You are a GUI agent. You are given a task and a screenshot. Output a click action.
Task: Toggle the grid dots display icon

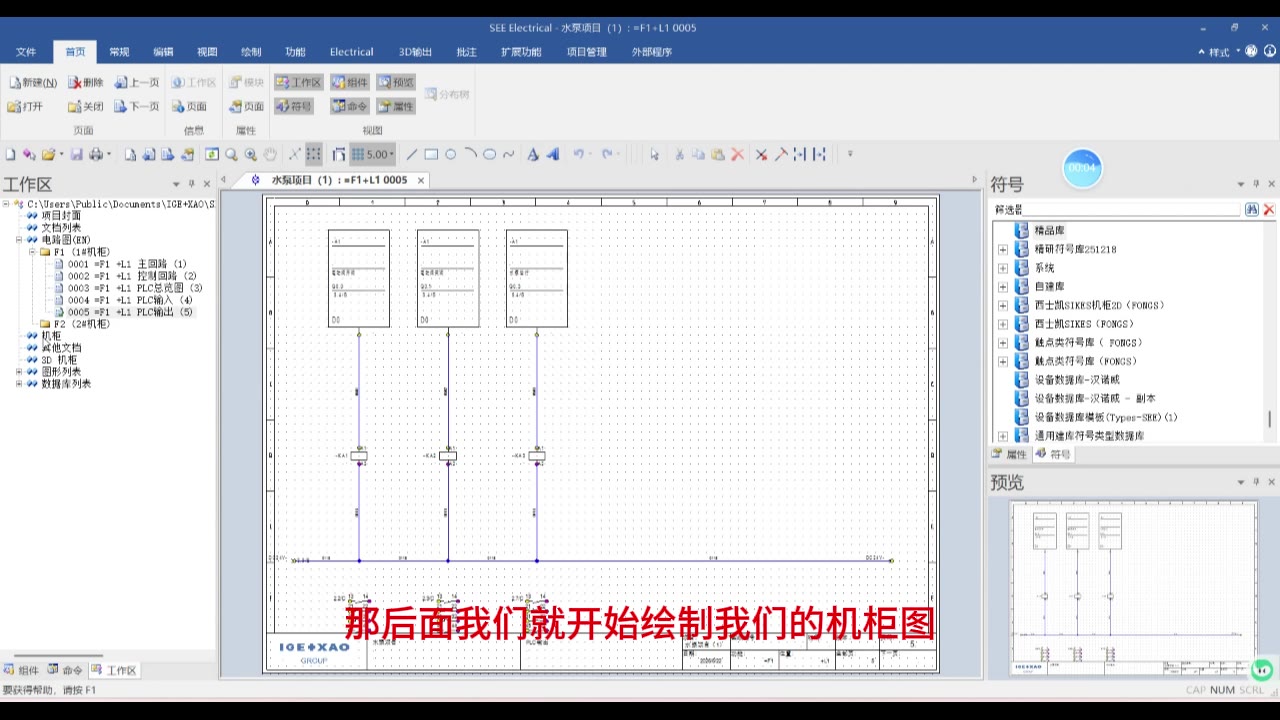pos(314,154)
